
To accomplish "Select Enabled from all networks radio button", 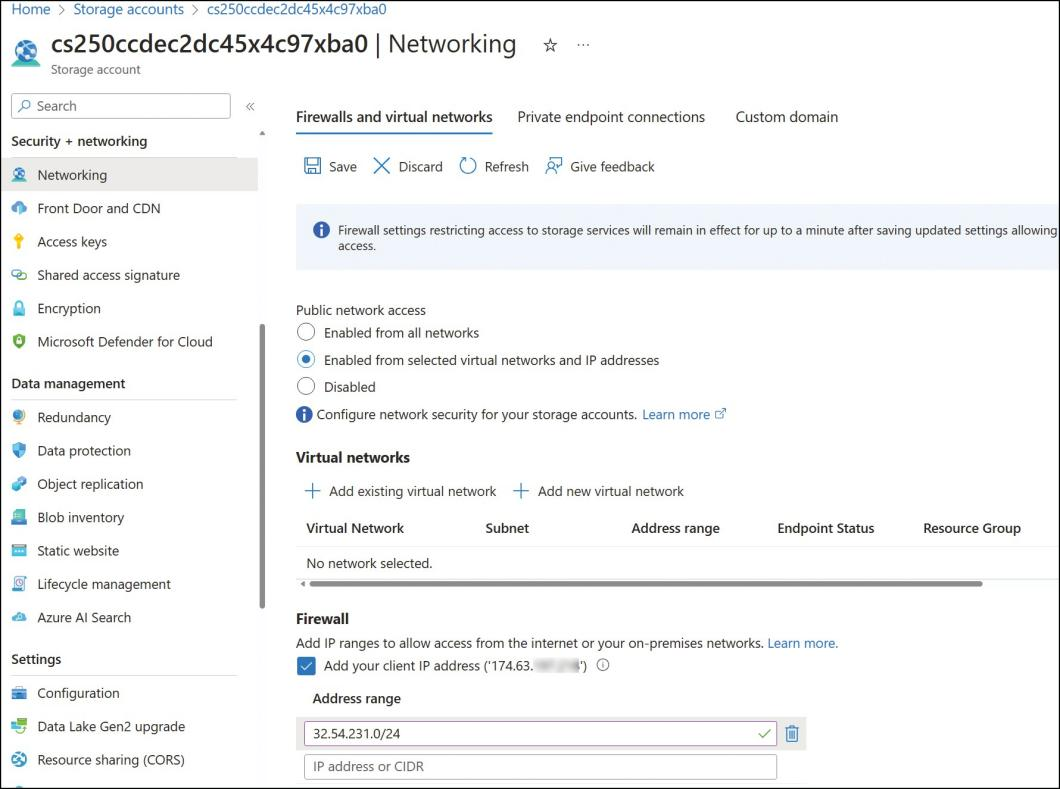I will click(306, 333).
